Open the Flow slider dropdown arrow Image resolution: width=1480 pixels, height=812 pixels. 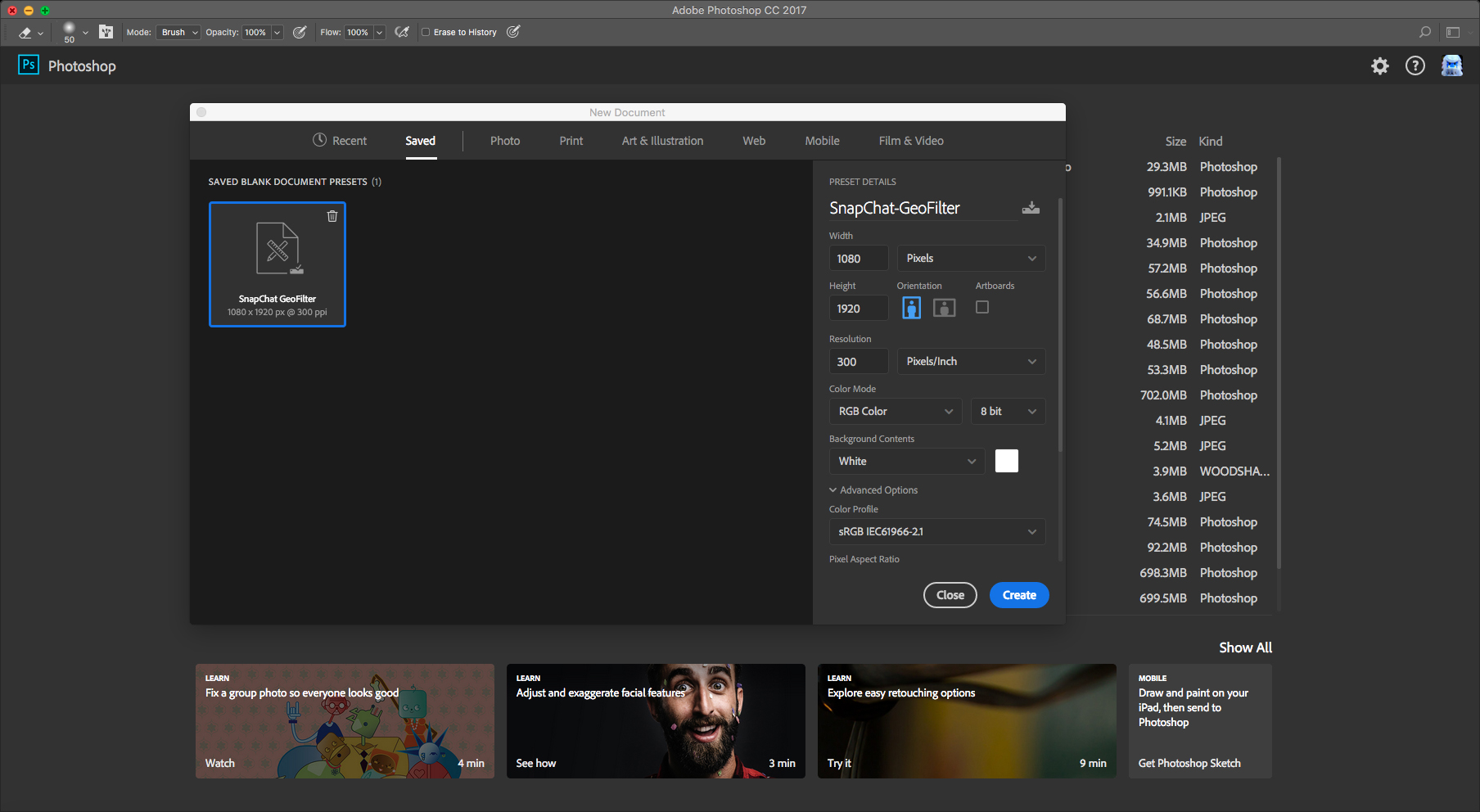pos(379,33)
